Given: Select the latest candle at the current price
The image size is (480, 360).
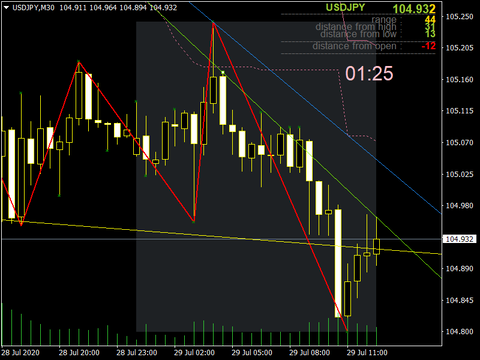Looking at the screenshot, I should pos(376,246).
